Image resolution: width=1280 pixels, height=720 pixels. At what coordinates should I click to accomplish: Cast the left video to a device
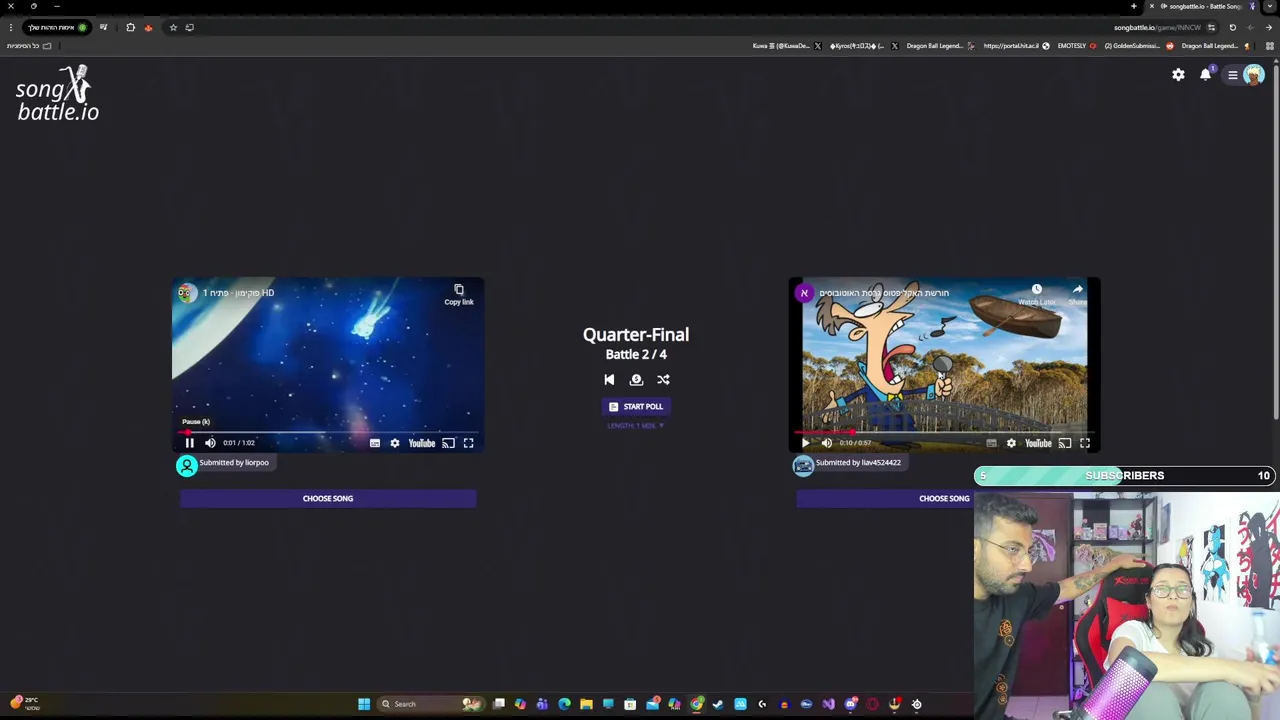tap(448, 443)
